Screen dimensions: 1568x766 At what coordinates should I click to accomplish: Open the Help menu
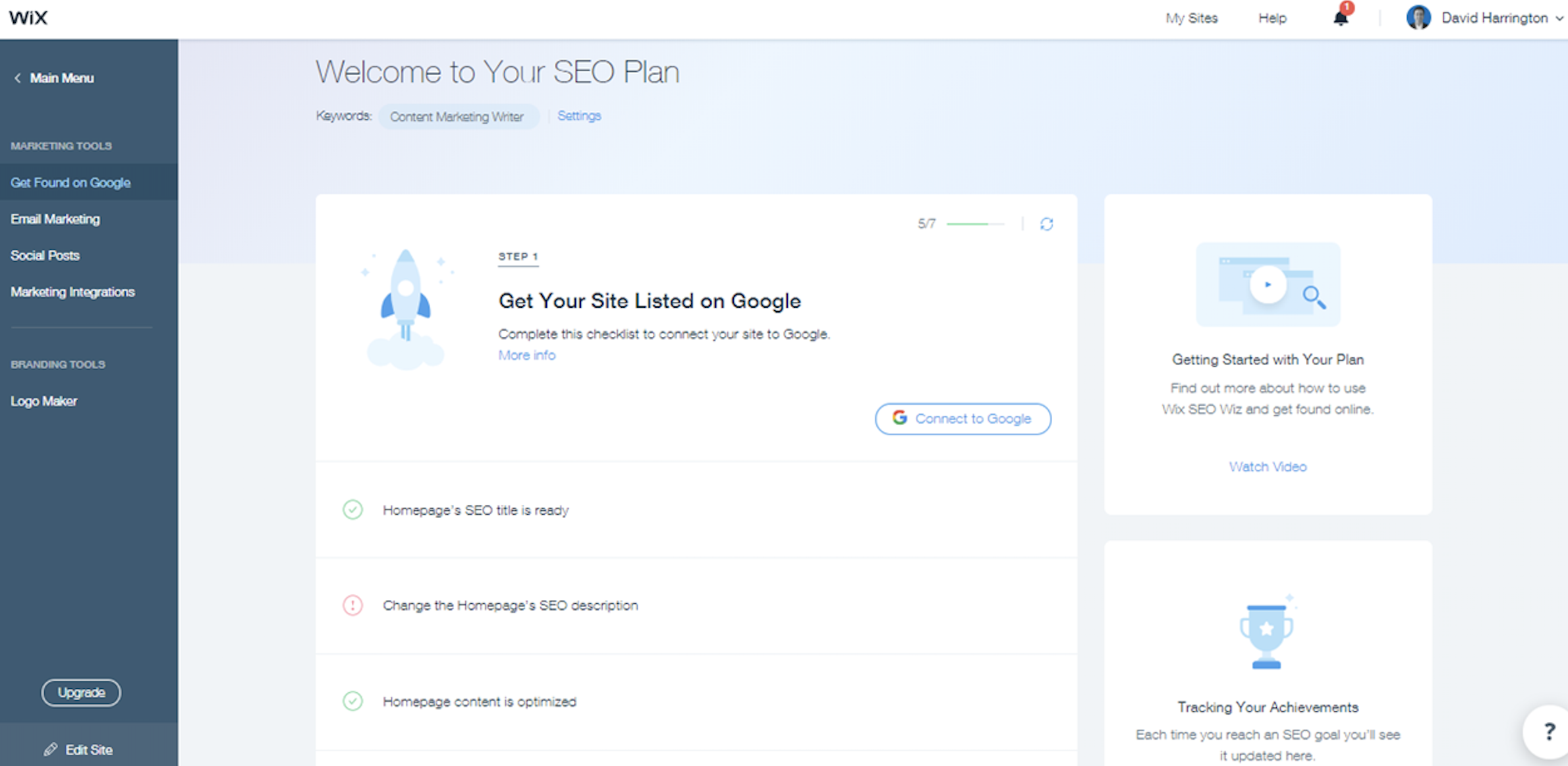tap(1272, 18)
